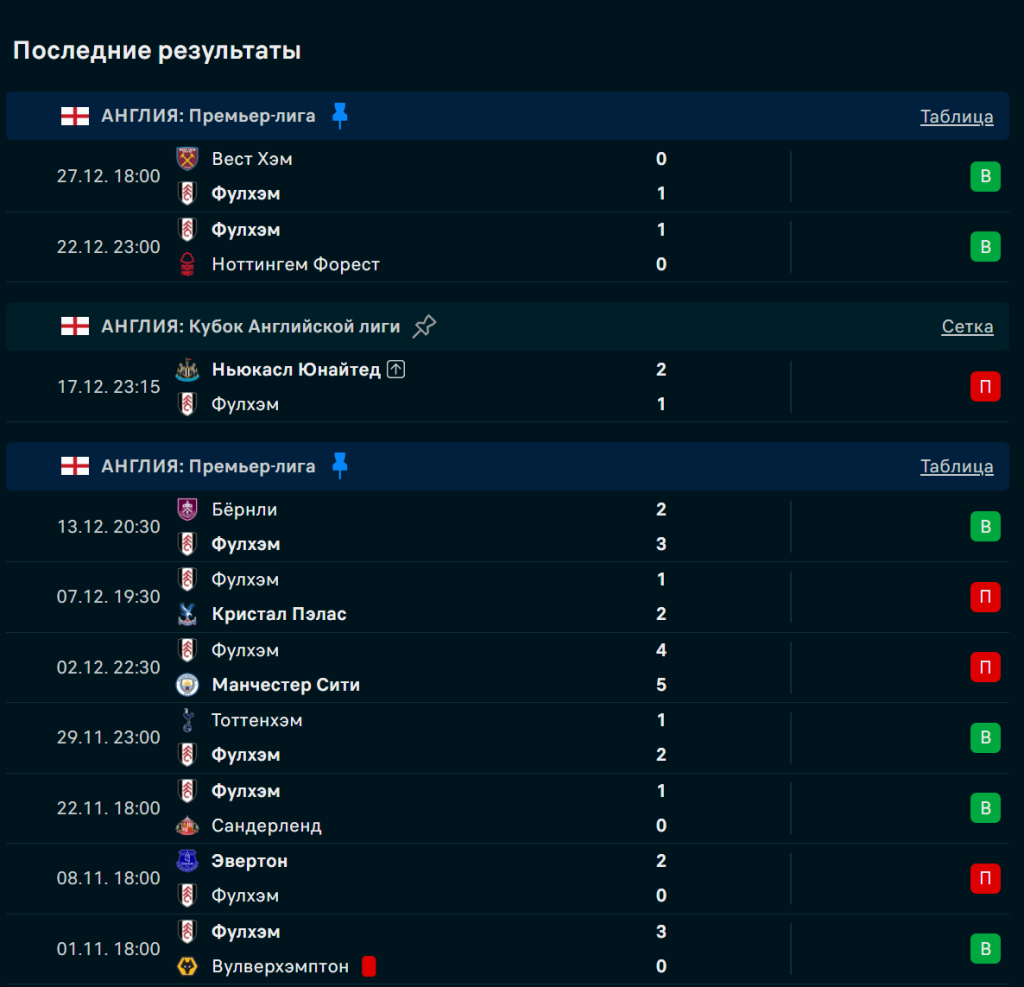Click the advancing-team icon next to Ньюкасл Юнайтед
The image size is (1024, 987).
(x=396, y=370)
